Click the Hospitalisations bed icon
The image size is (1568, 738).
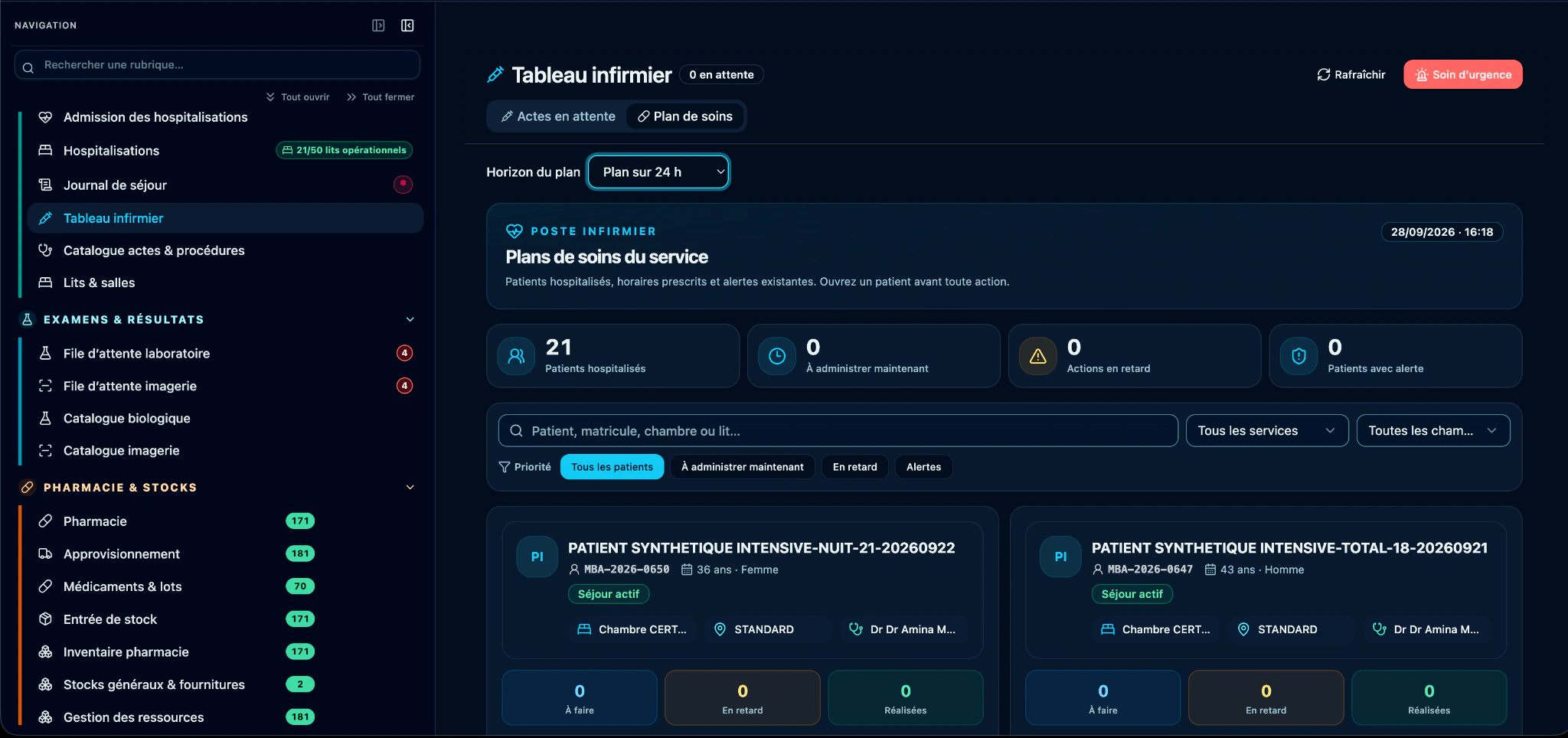(46, 150)
